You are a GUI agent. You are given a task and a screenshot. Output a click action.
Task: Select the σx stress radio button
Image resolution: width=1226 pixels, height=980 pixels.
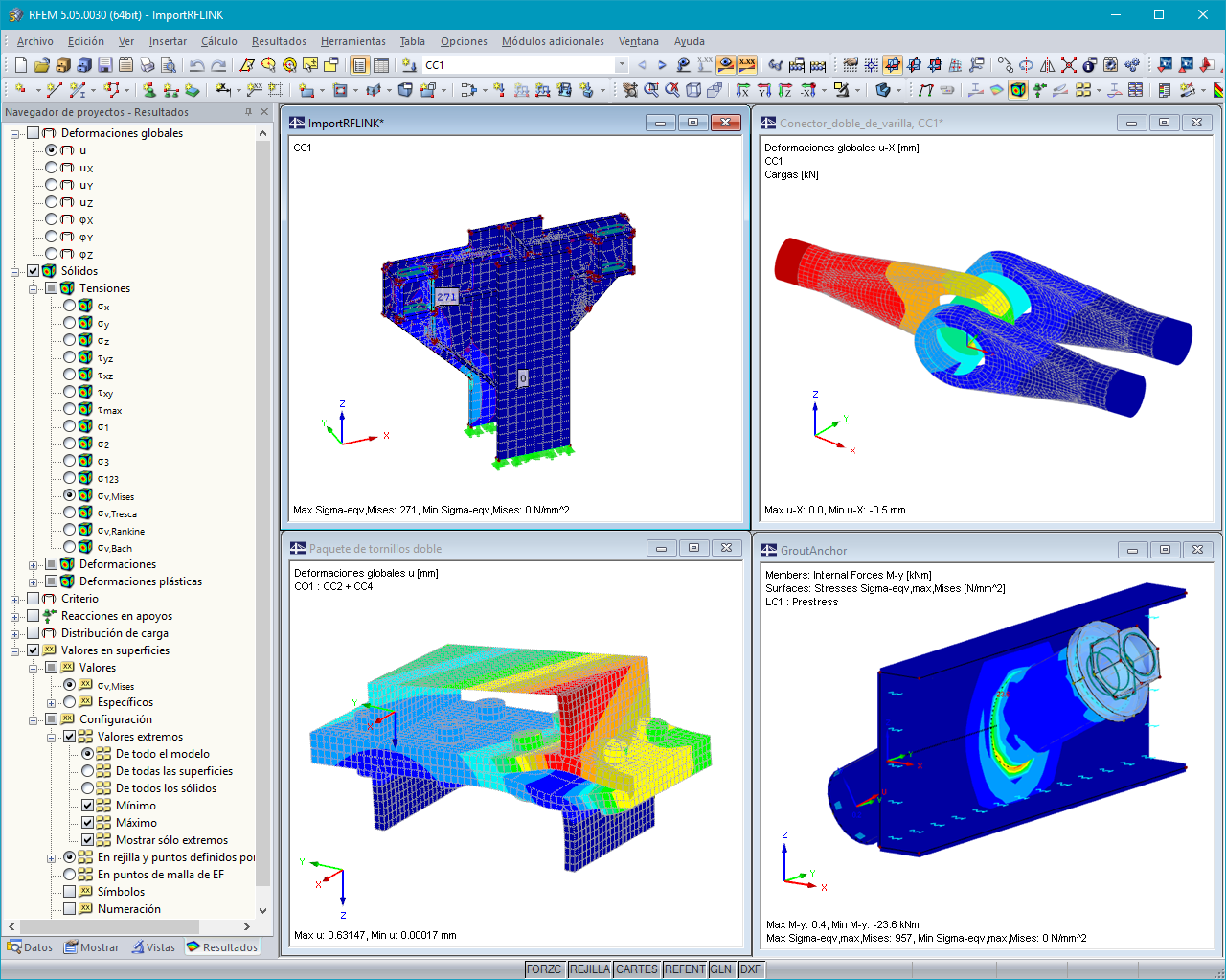click(69, 306)
